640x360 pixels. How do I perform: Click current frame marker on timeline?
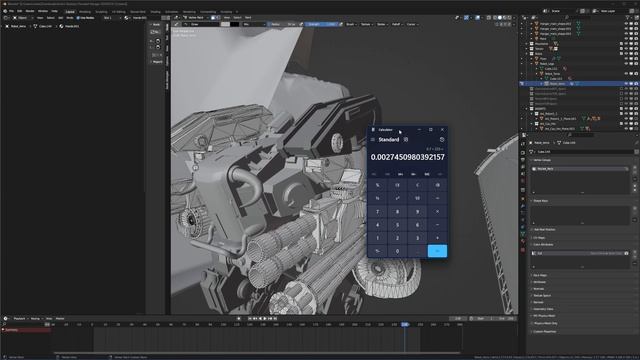coord(404,324)
